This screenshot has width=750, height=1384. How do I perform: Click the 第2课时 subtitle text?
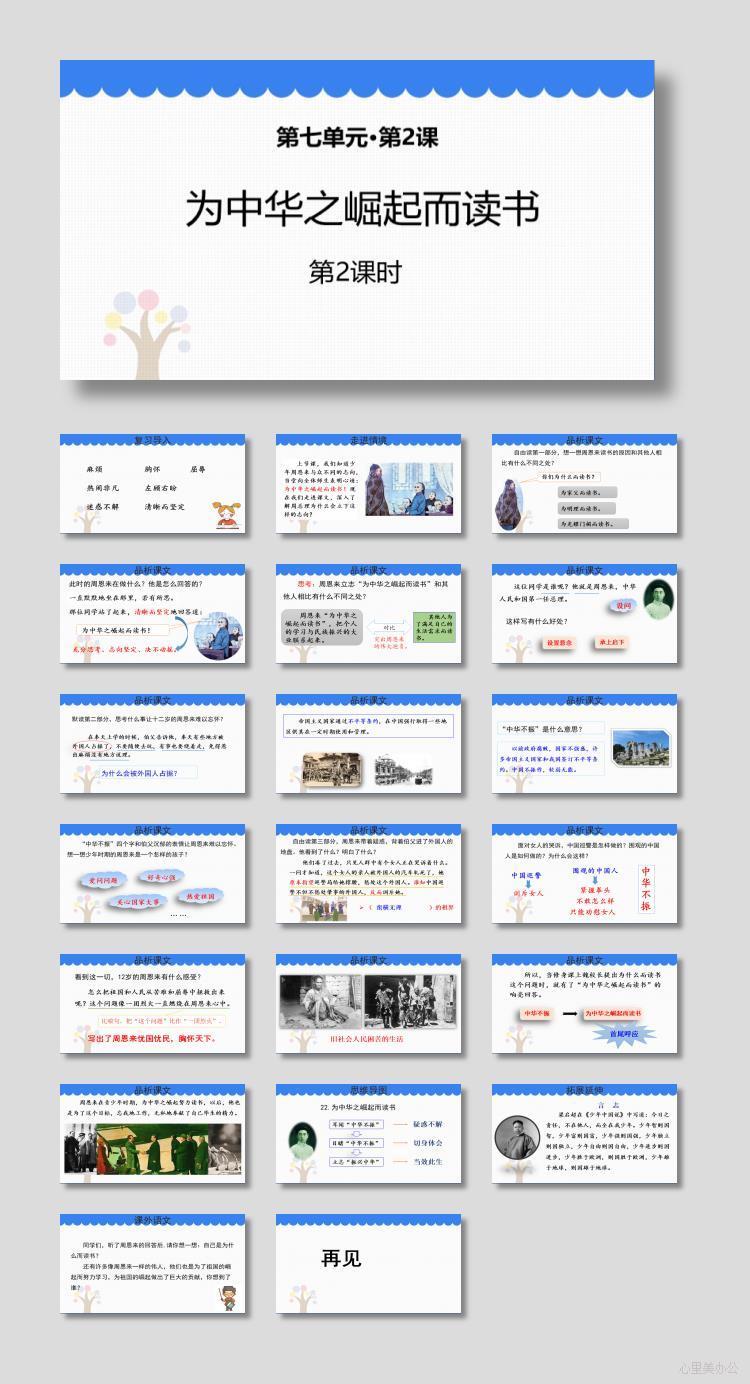[356, 272]
